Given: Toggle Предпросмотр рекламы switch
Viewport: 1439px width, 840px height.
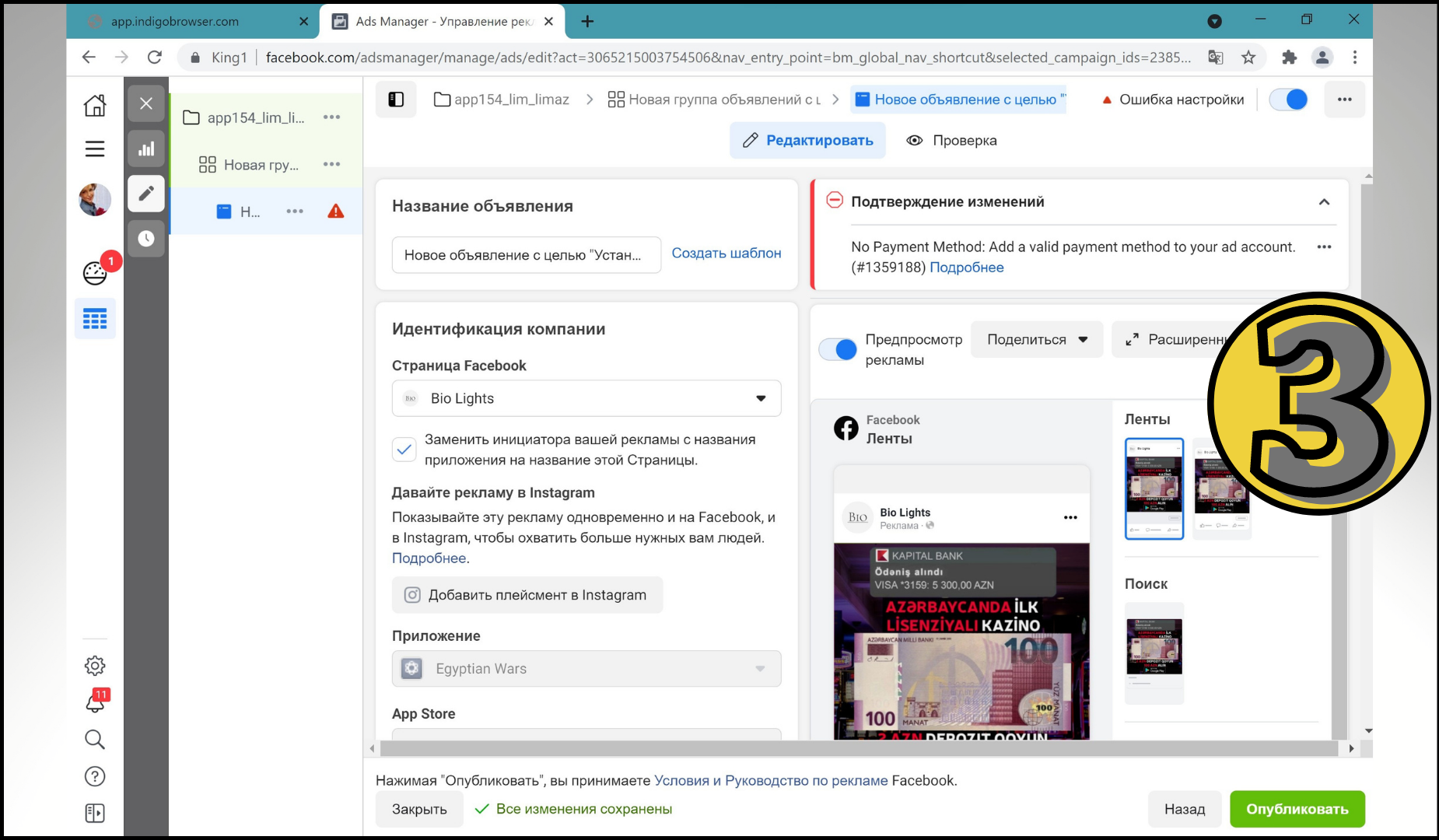Looking at the screenshot, I should pyautogui.click(x=838, y=350).
